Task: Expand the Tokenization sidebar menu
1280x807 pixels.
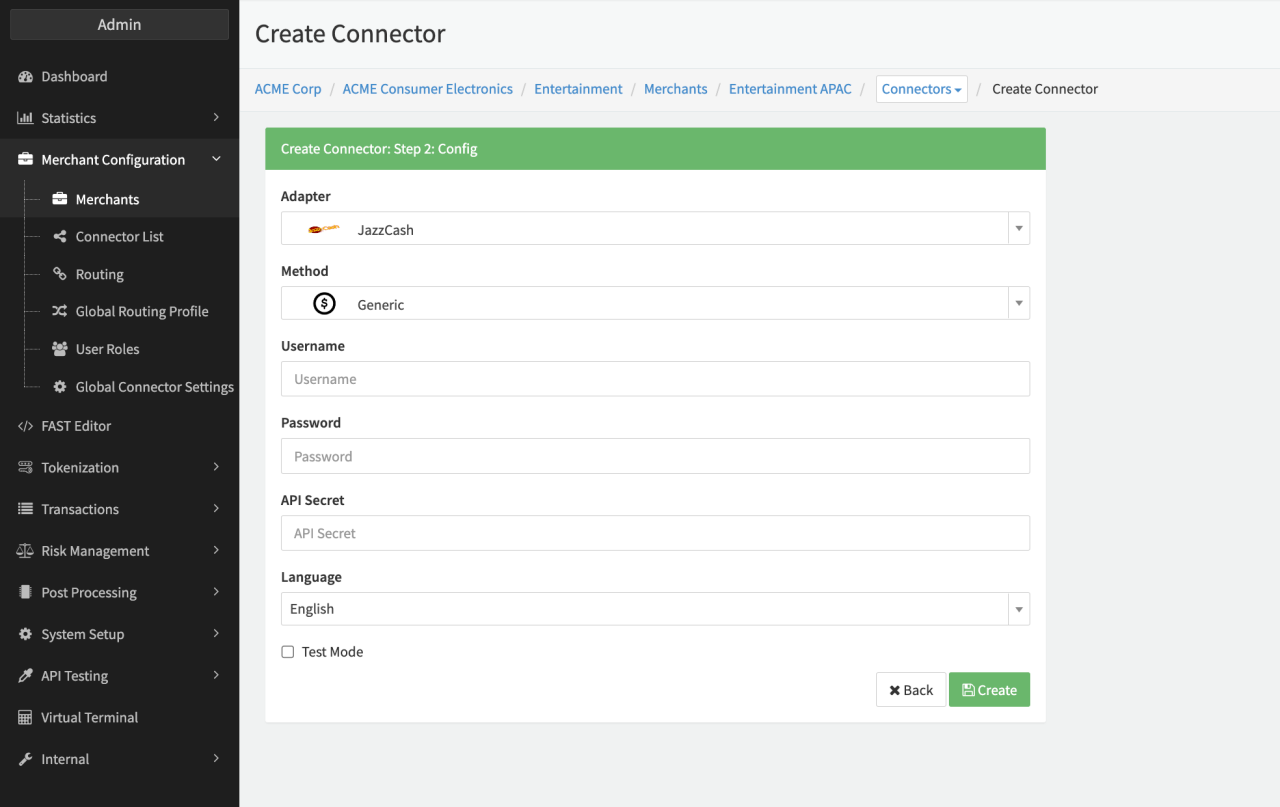Action: (119, 468)
